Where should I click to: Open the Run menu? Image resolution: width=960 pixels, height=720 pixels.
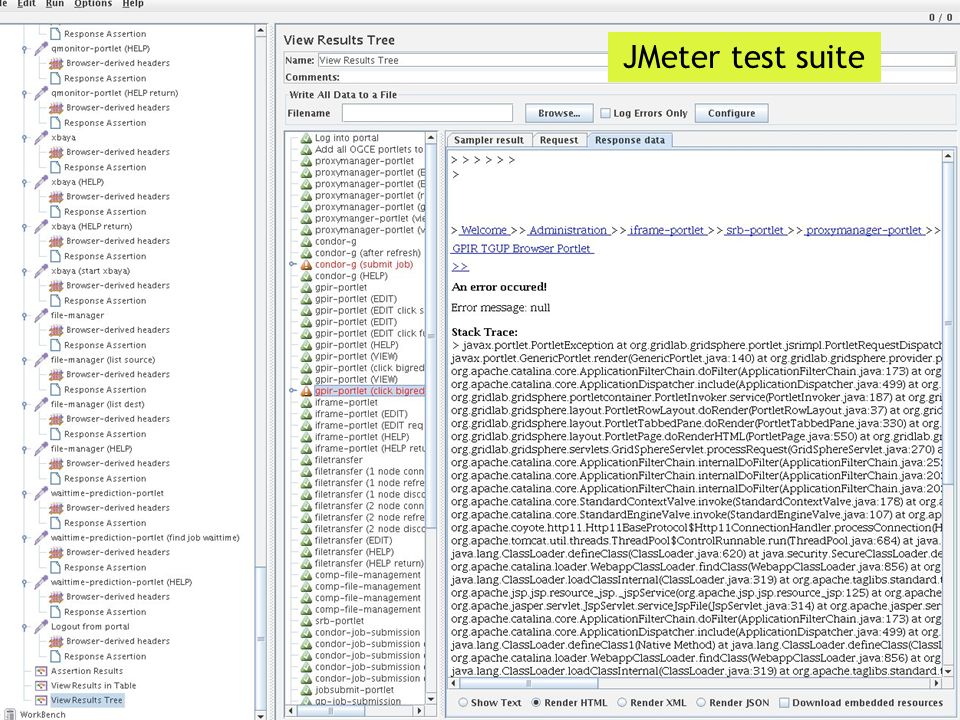pyautogui.click(x=54, y=4)
